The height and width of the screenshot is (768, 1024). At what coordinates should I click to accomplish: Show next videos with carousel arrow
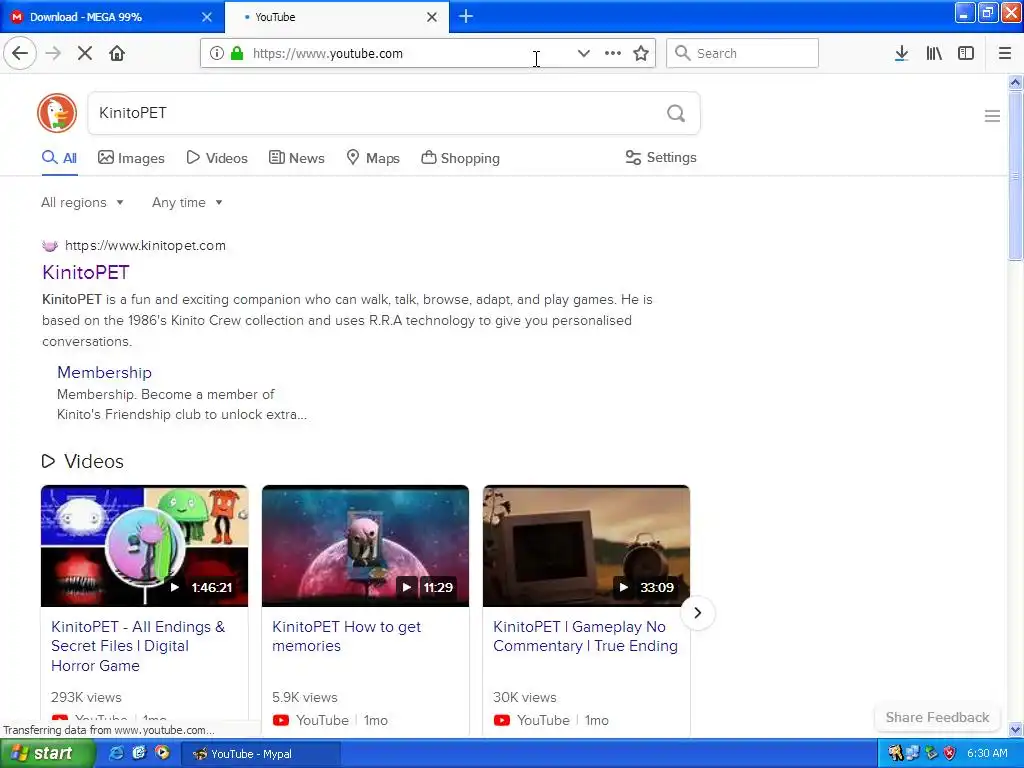click(697, 613)
